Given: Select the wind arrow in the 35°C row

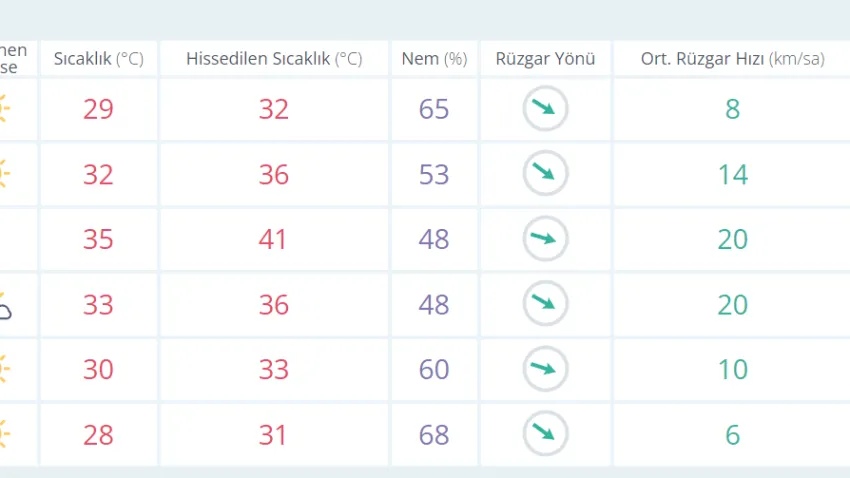Looking at the screenshot, I should (545, 238).
